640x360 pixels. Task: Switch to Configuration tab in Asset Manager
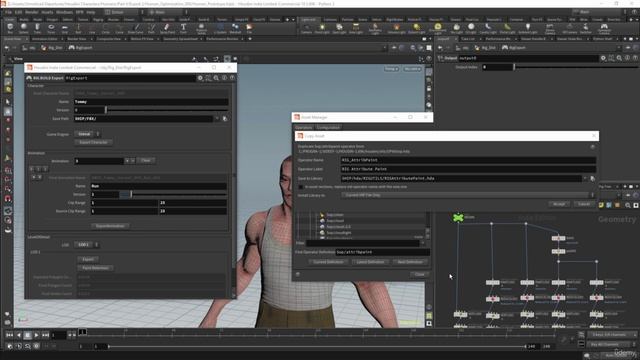328,127
